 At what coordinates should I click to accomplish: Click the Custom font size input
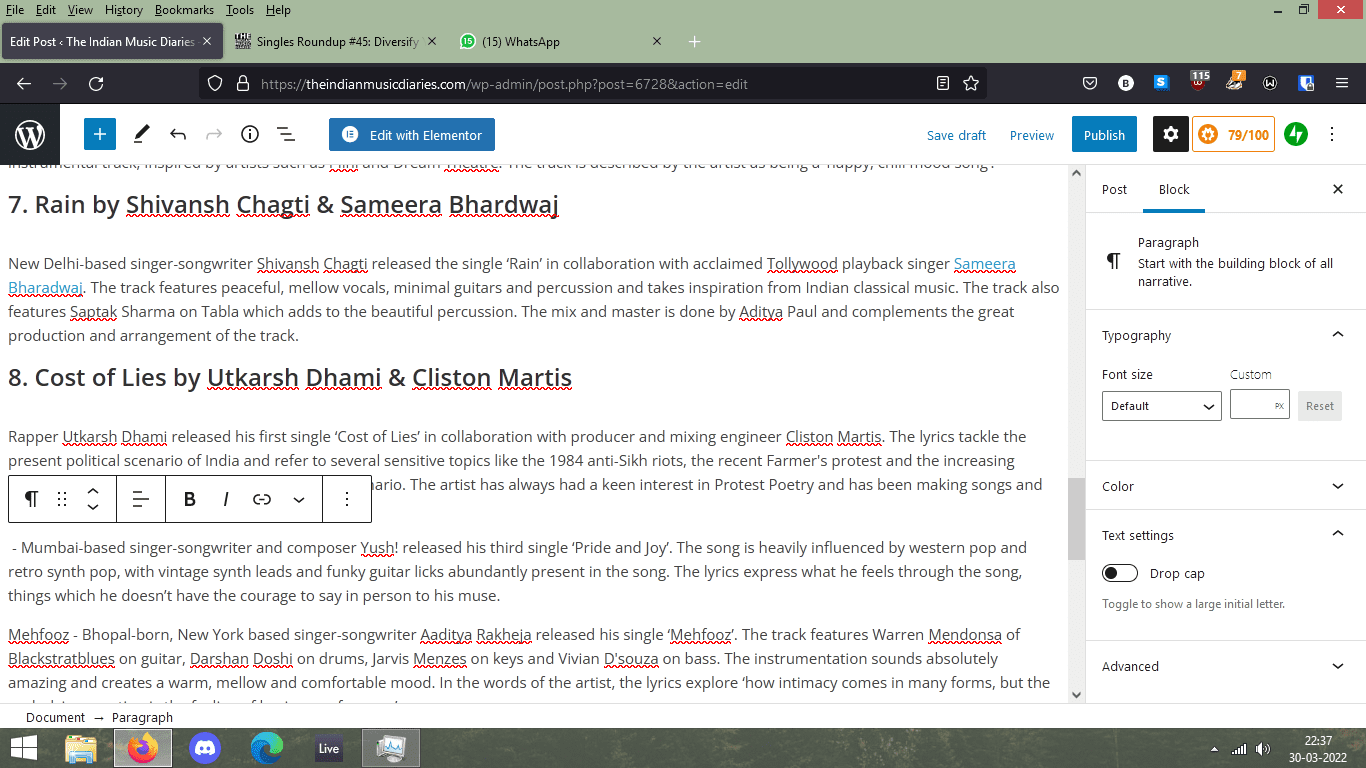pos(1260,405)
